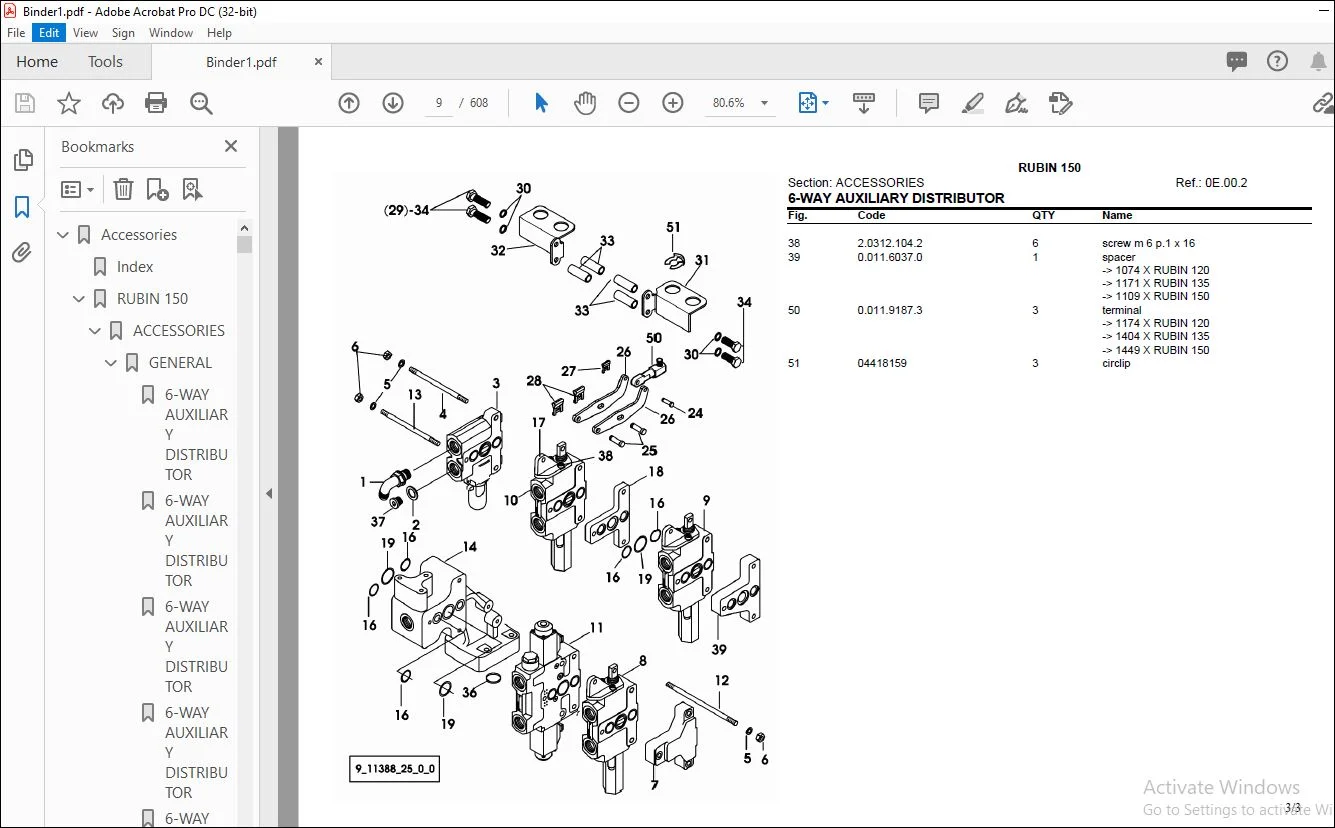Enable scrolling mode from the toolbar

click(864, 103)
